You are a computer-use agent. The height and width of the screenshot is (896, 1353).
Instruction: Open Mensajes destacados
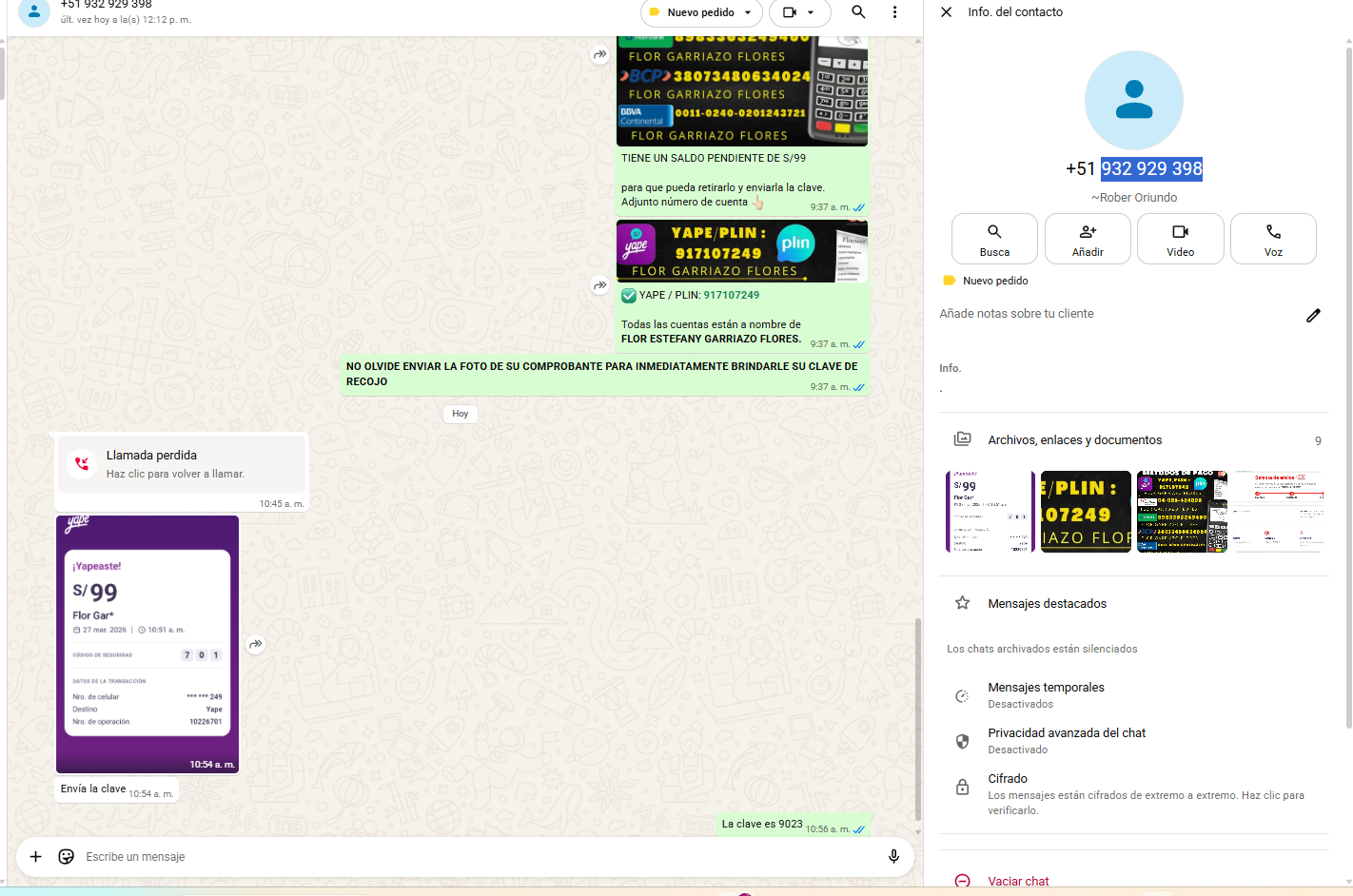click(1047, 604)
